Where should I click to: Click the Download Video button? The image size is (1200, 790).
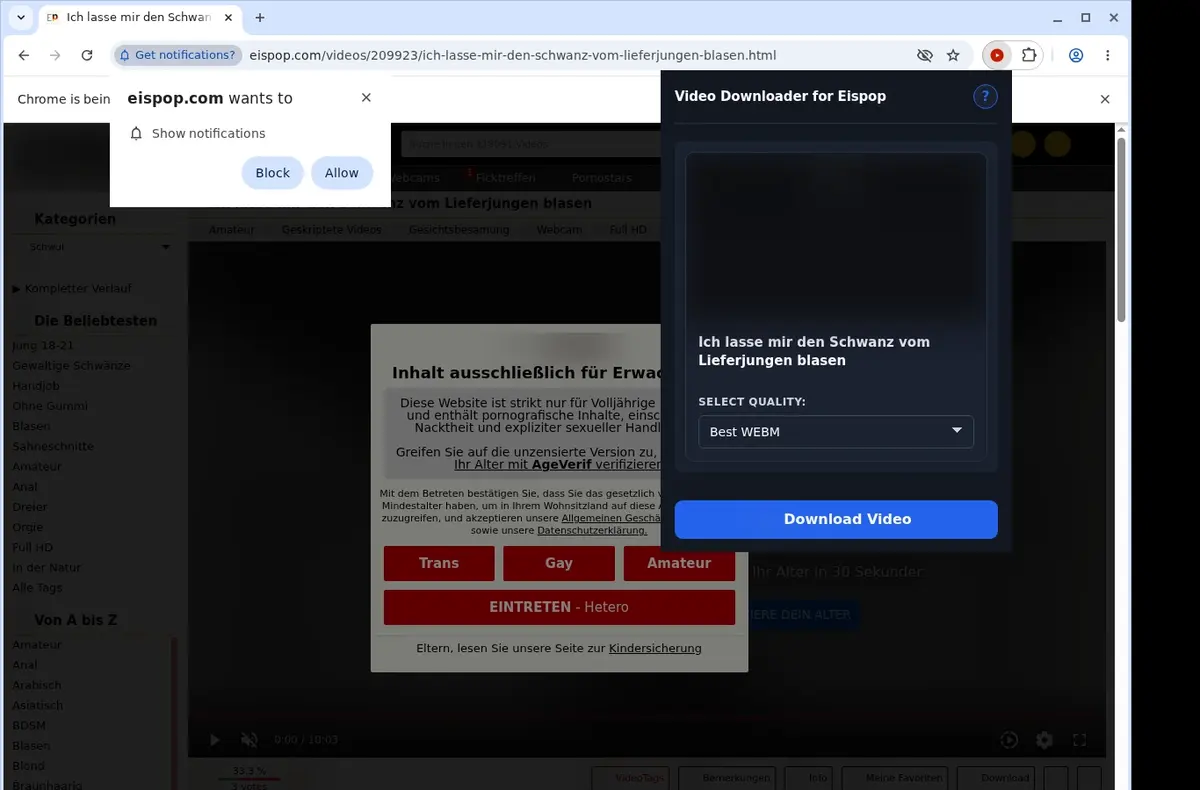(836, 519)
